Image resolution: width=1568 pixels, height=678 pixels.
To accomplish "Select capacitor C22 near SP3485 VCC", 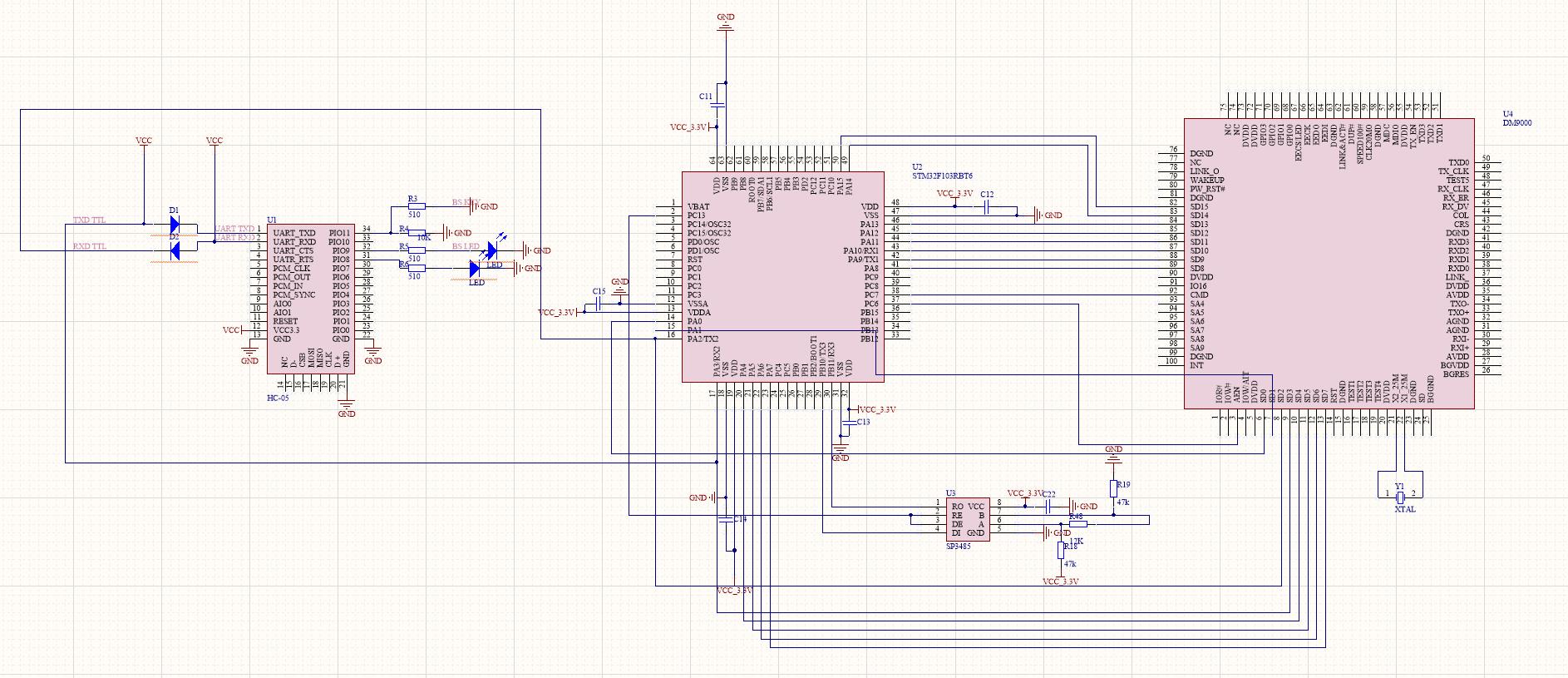I will point(1049,505).
